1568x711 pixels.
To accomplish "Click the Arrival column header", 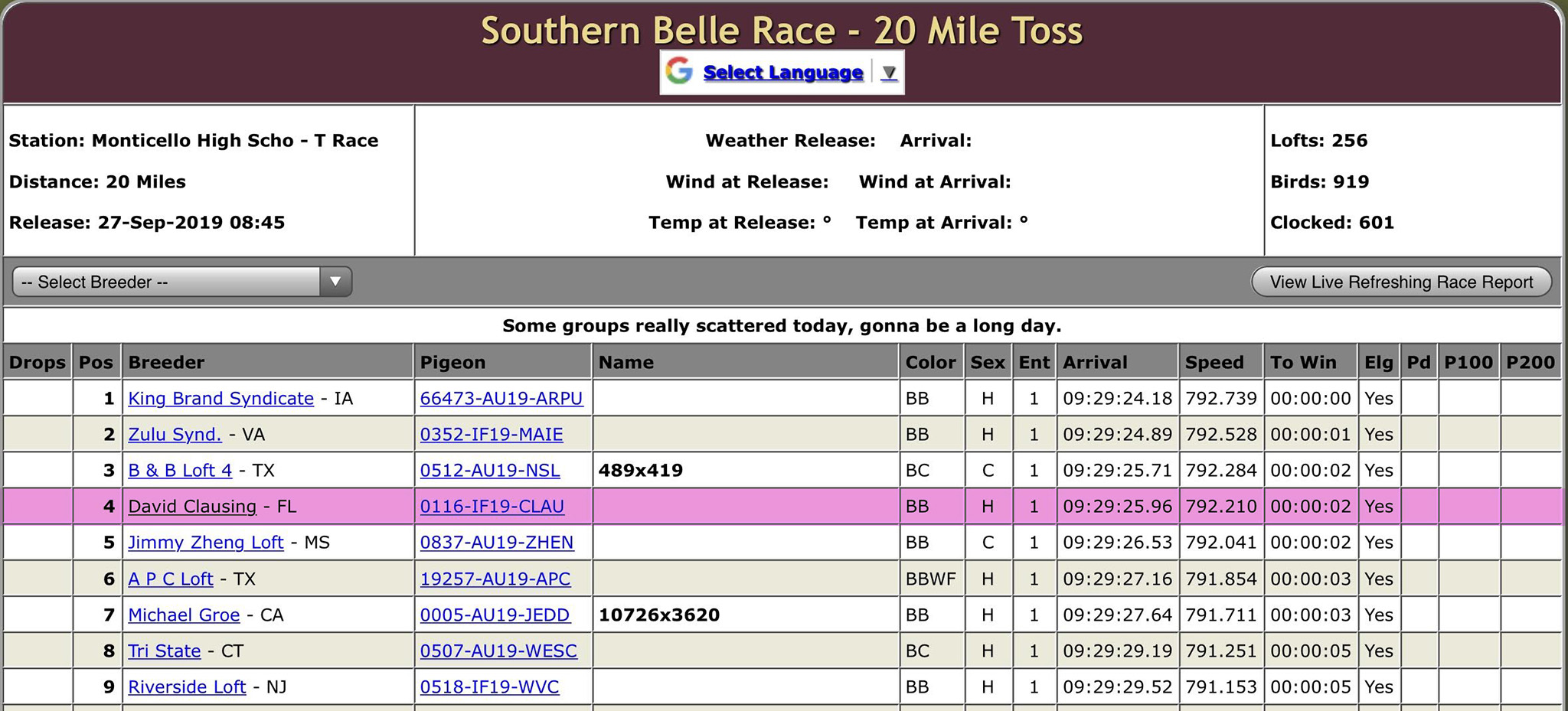I will 1095,362.
